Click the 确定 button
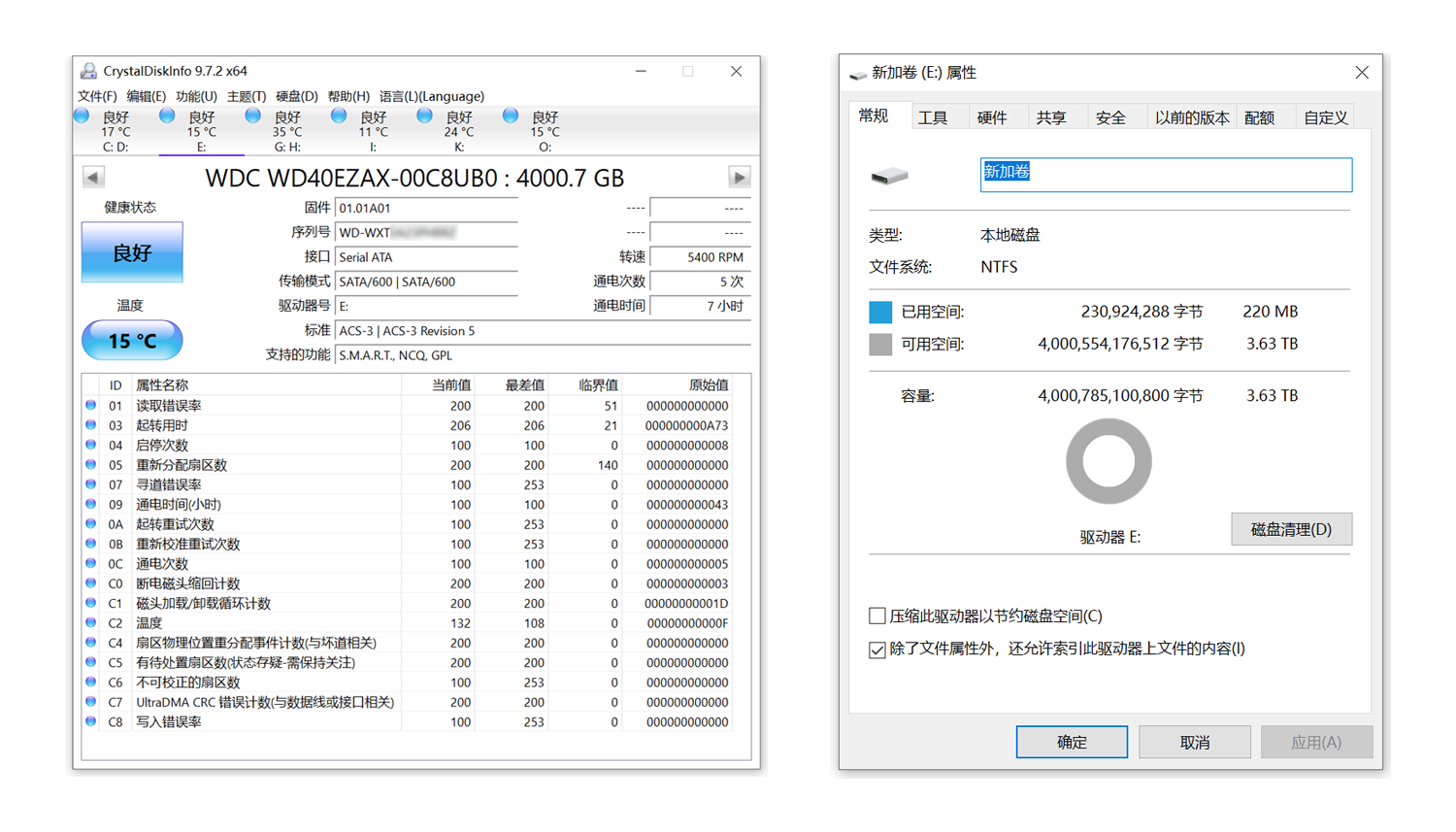 (1072, 742)
